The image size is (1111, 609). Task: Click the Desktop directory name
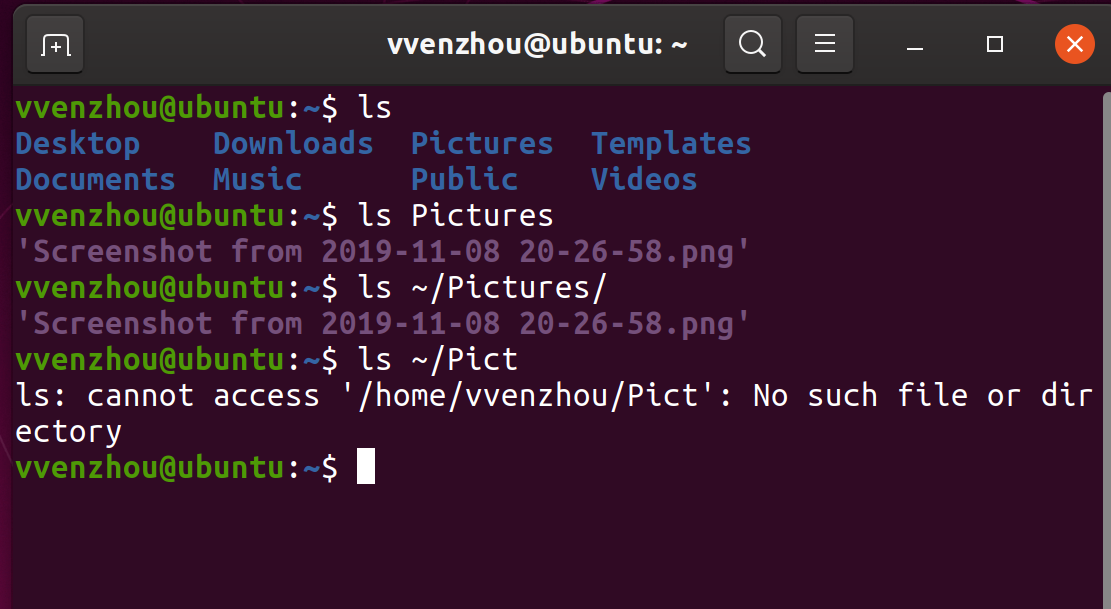tap(78, 144)
